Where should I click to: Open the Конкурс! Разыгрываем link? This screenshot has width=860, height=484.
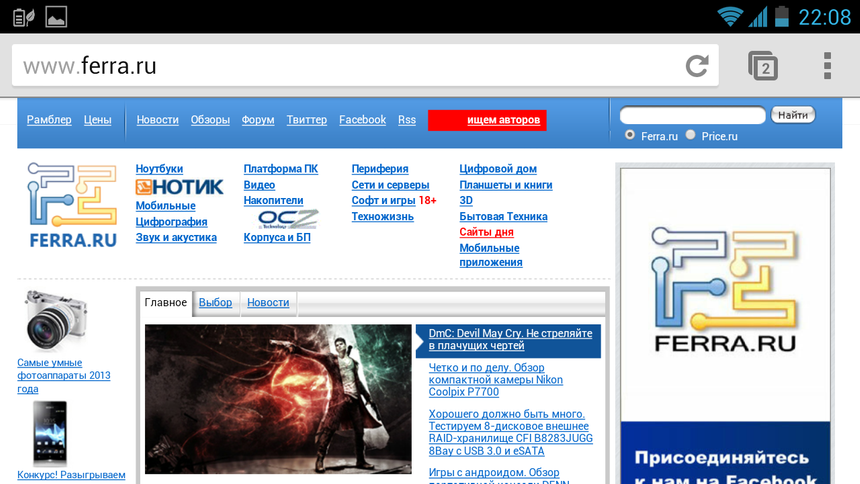click(x=71, y=475)
